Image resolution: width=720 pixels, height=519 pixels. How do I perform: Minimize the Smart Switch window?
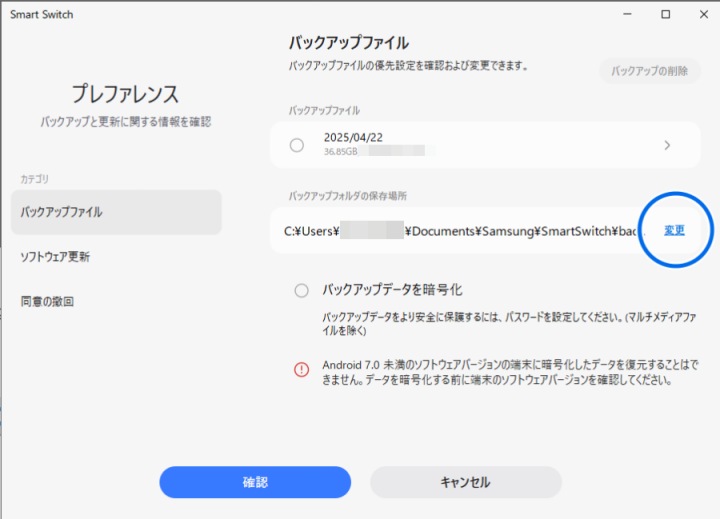pos(627,15)
